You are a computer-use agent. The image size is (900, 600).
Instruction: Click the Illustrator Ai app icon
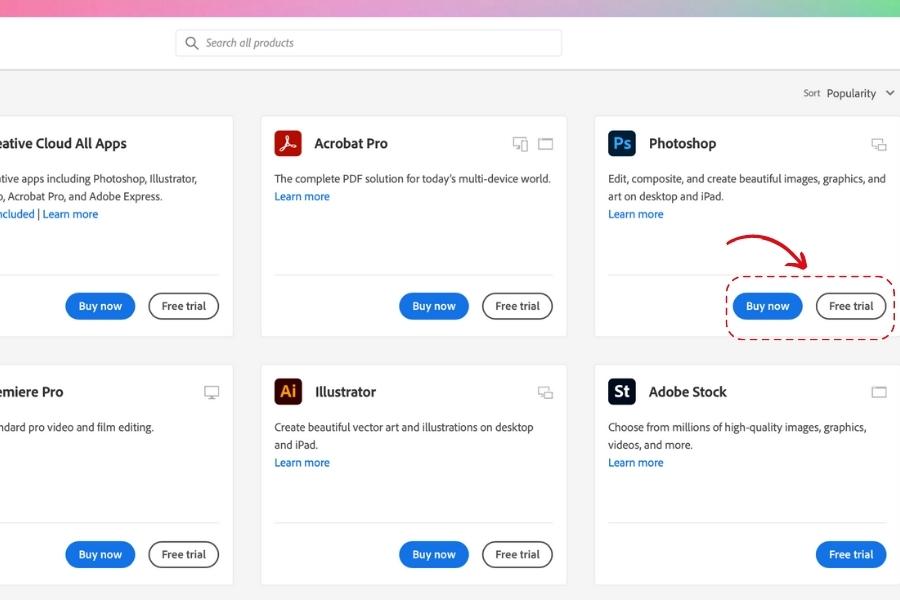(x=288, y=391)
